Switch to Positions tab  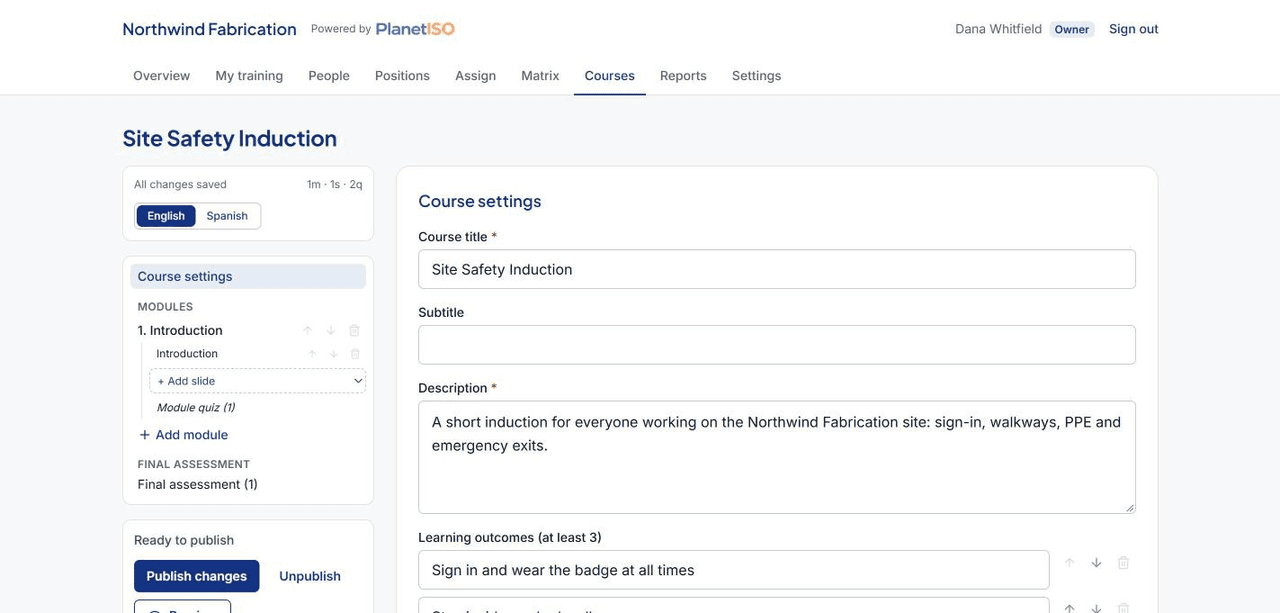pos(402,76)
